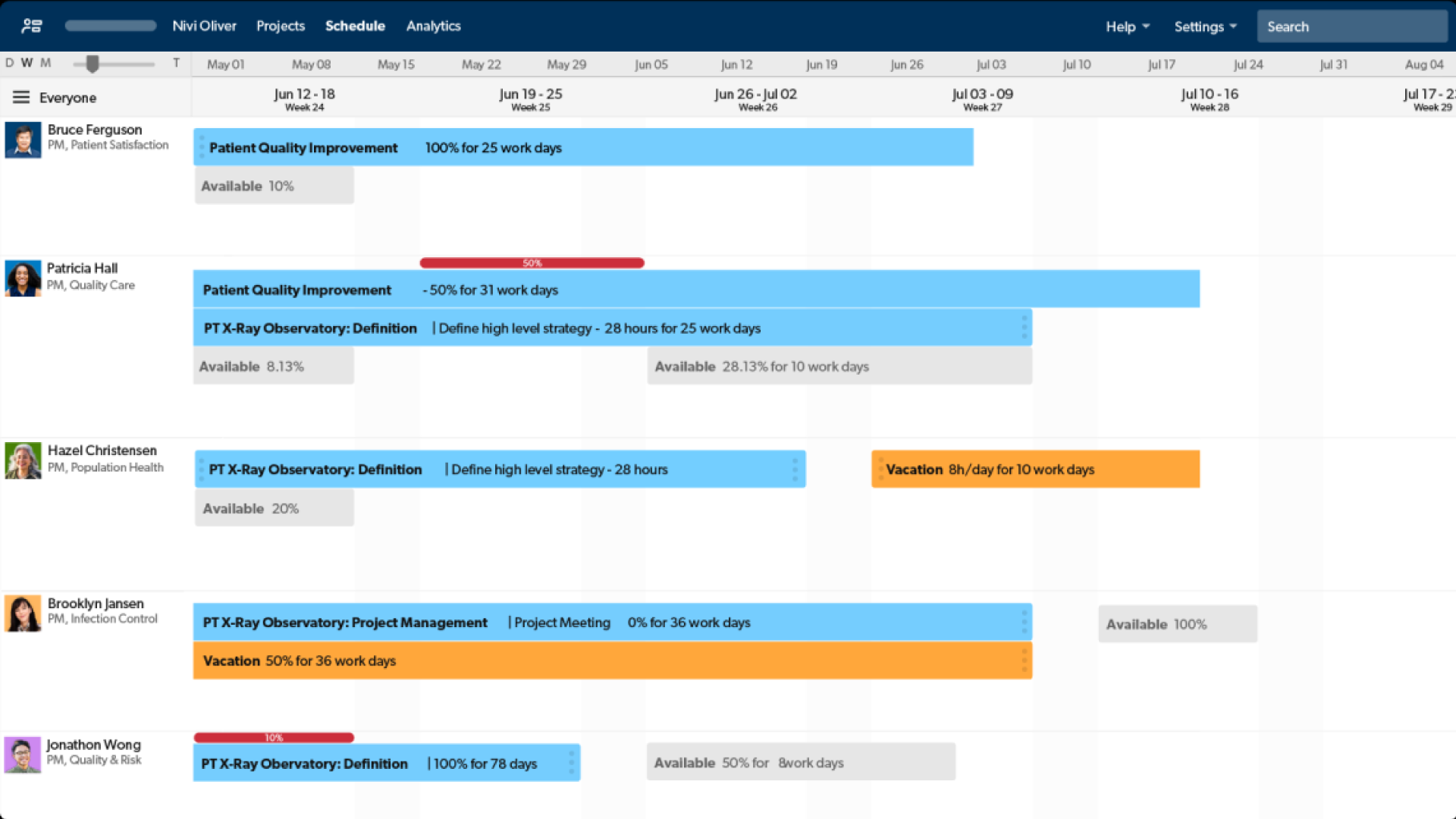Open the Settings dropdown menu
The width and height of the screenshot is (1456, 819).
click(1205, 27)
